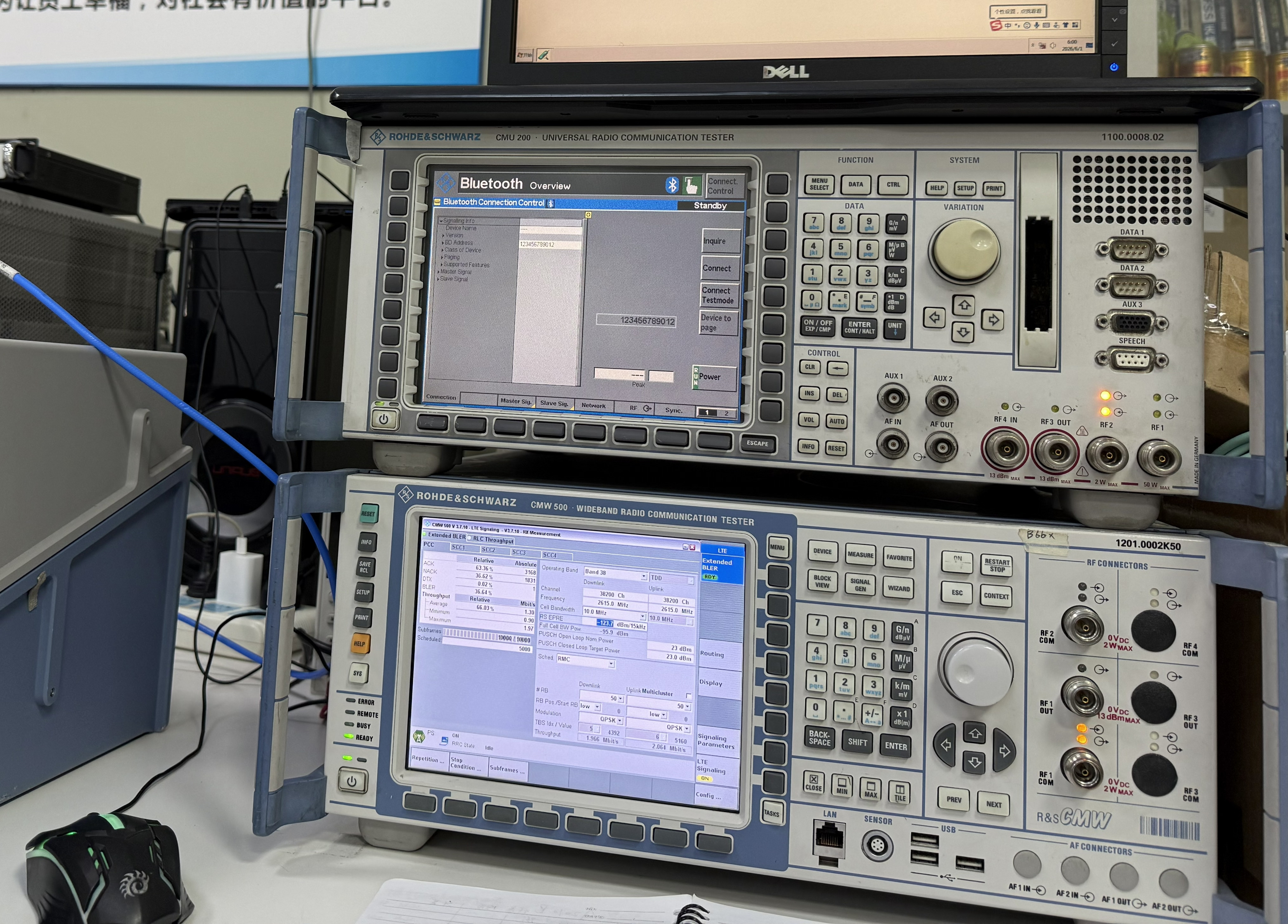This screenshot has height=924, width=1288.
Task: Click the Bluetooth icon in the Overview header
Action: (x=672, y=185)
